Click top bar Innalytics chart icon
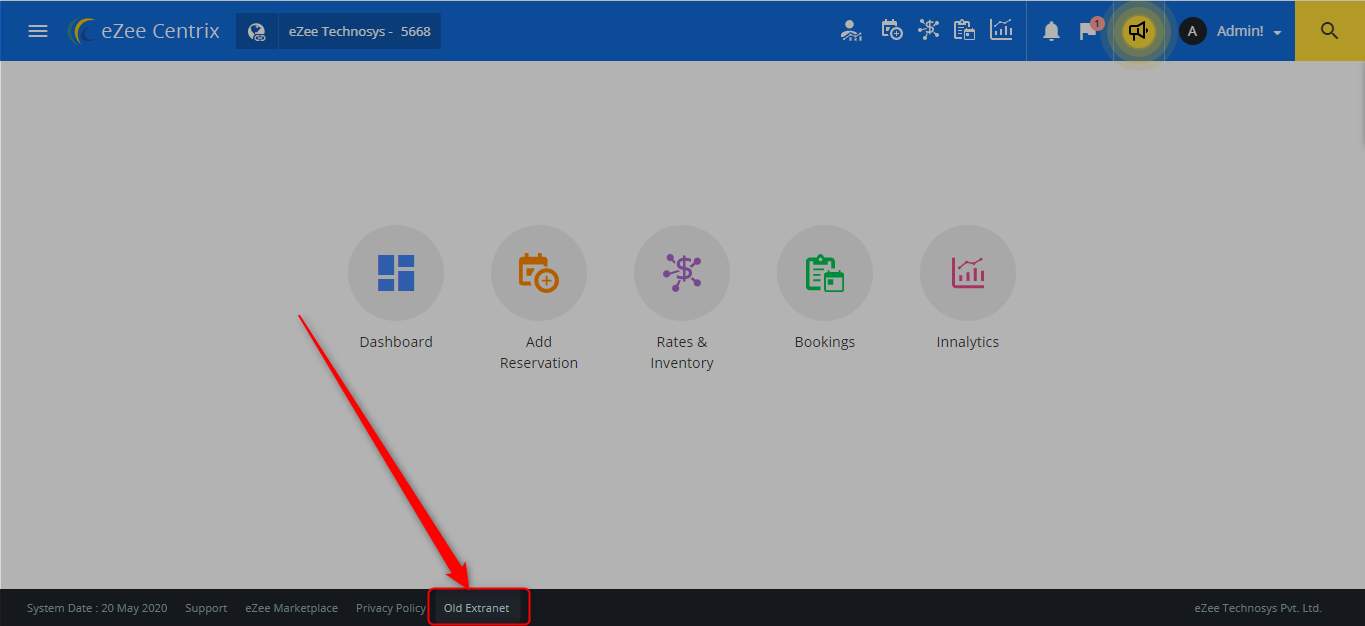 pos(1001,30)
